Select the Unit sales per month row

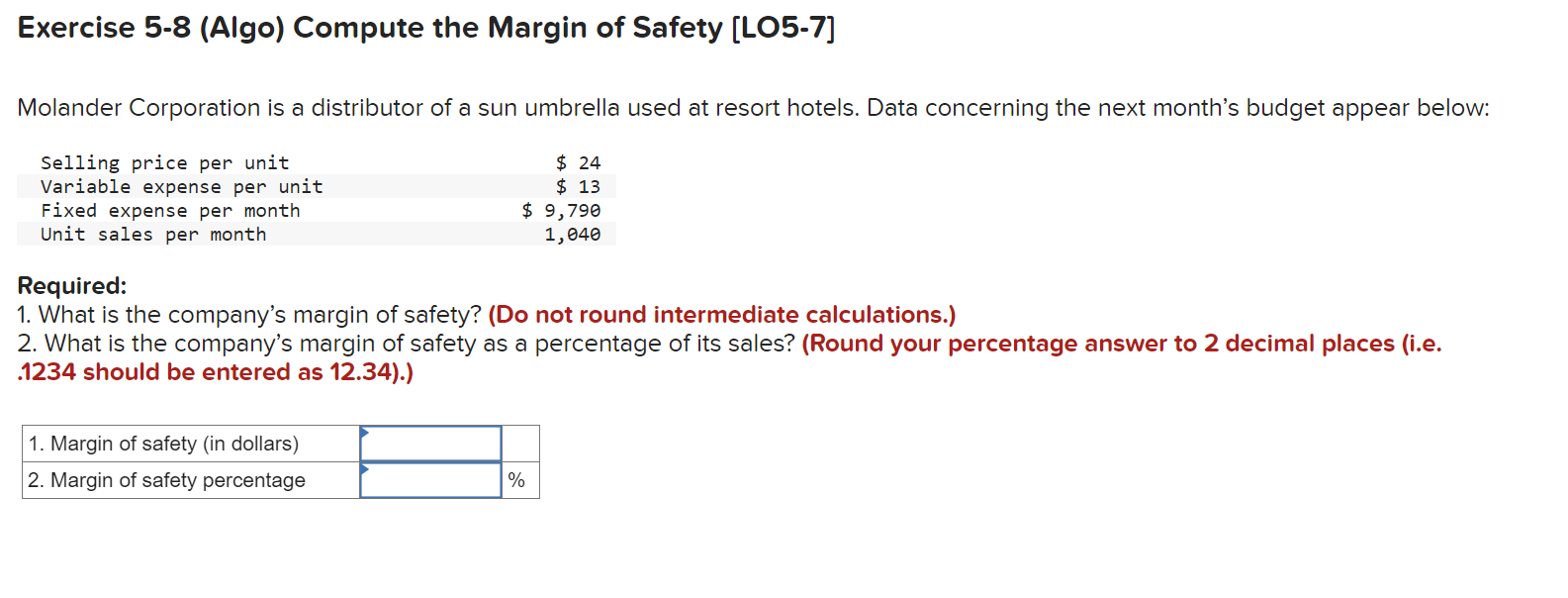(153, 234)
